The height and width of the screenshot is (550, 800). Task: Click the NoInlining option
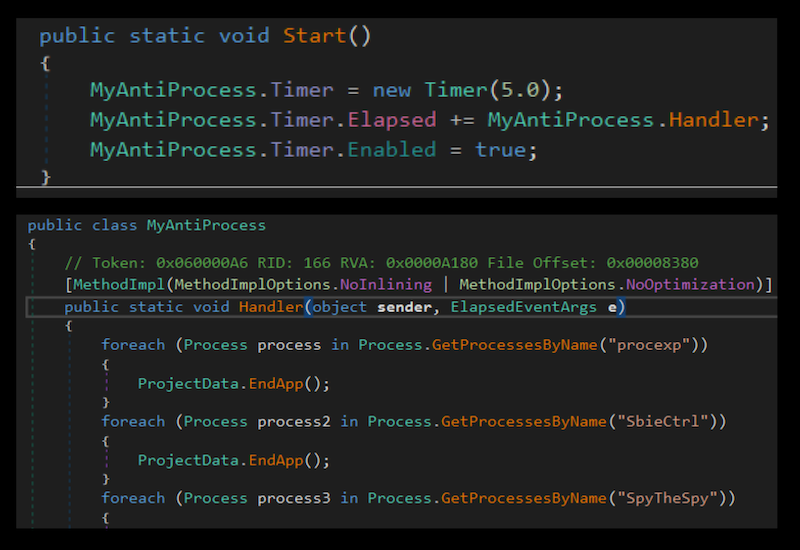coord(386,284)
